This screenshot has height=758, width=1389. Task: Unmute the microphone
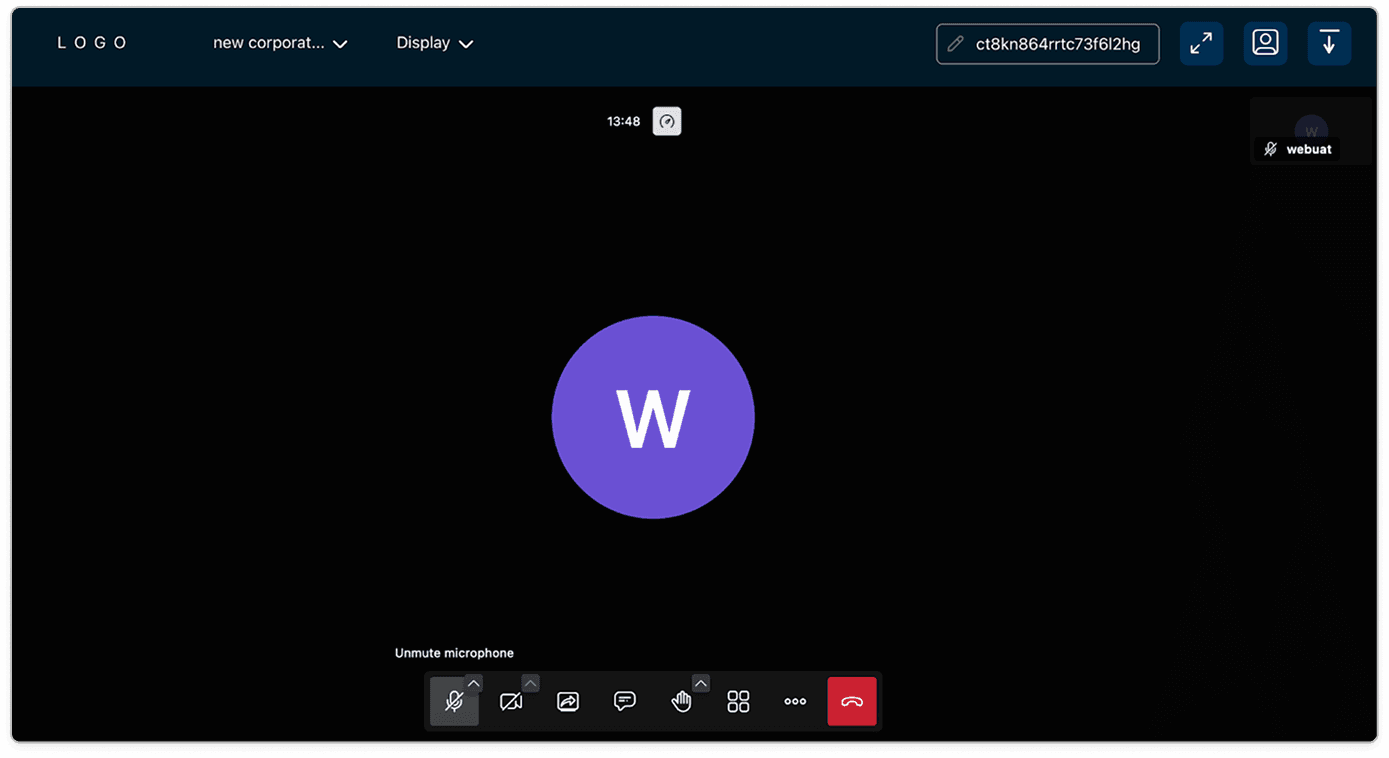(453, 702)
